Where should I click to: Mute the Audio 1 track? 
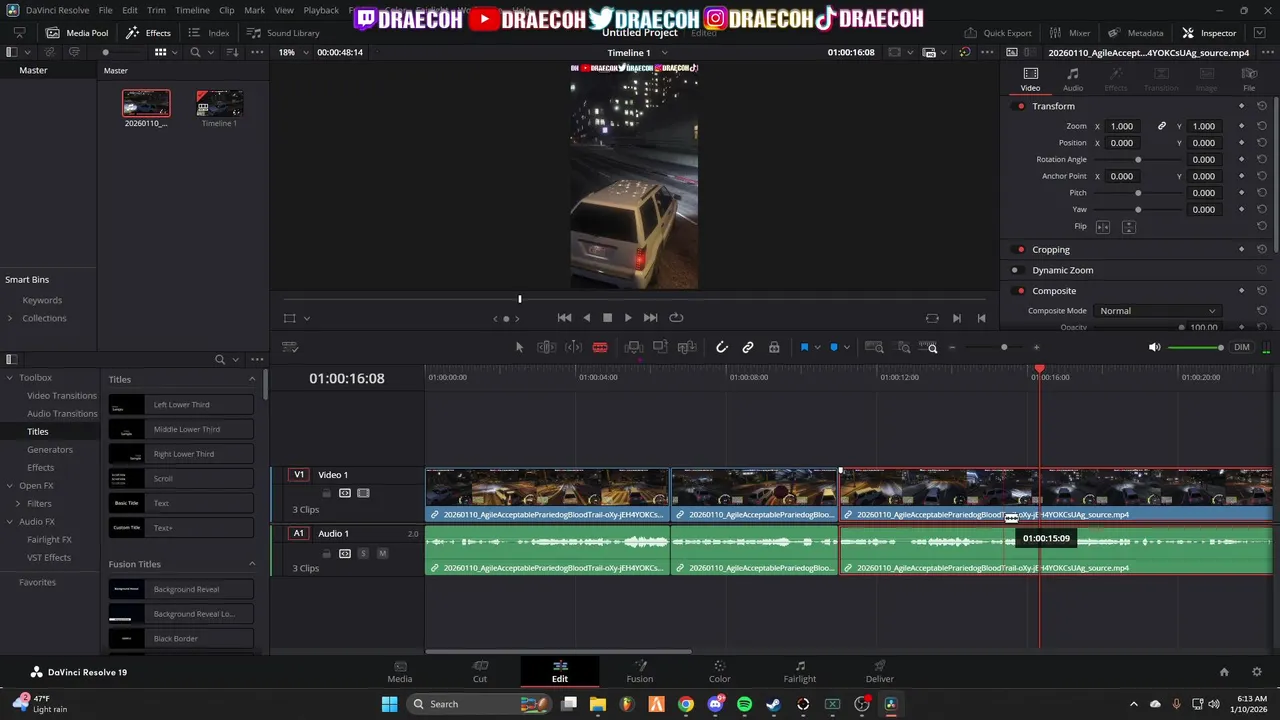382,553
